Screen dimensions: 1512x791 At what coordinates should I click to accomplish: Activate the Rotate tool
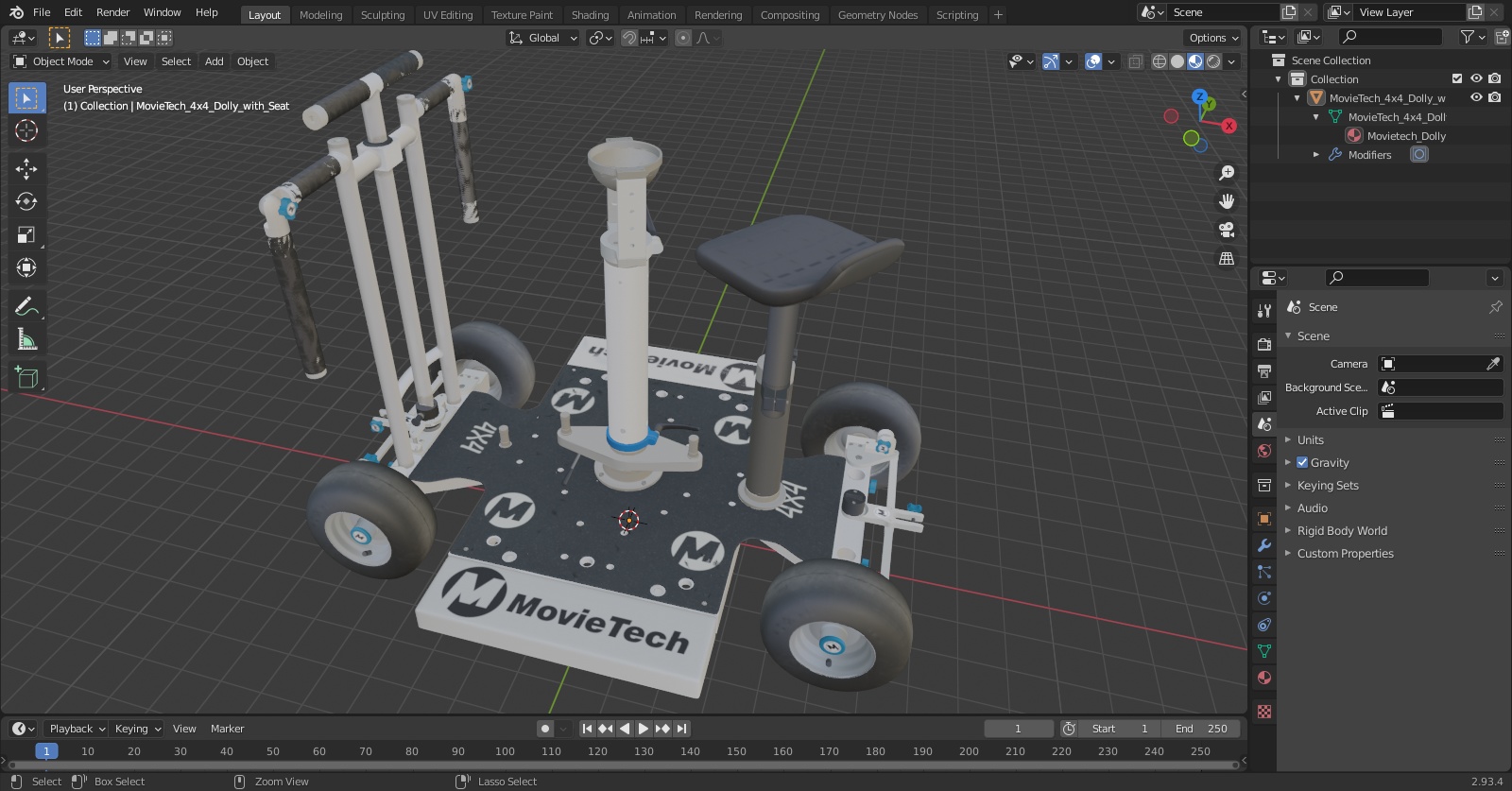(x=26, y=201)
